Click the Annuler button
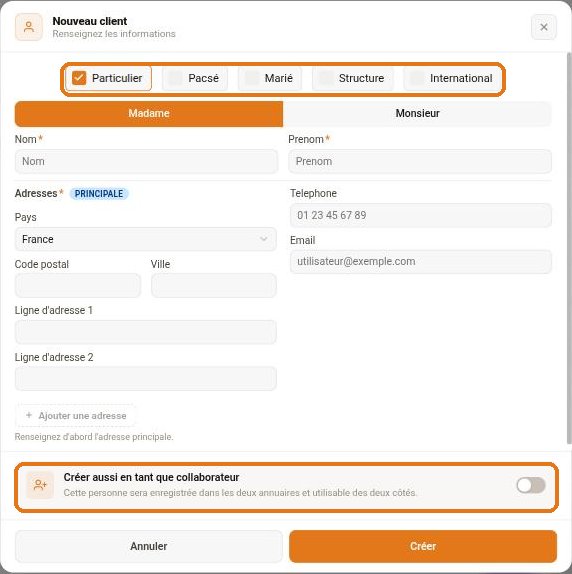The width and height of the screenshot is (572, 574). click(149, 546)
